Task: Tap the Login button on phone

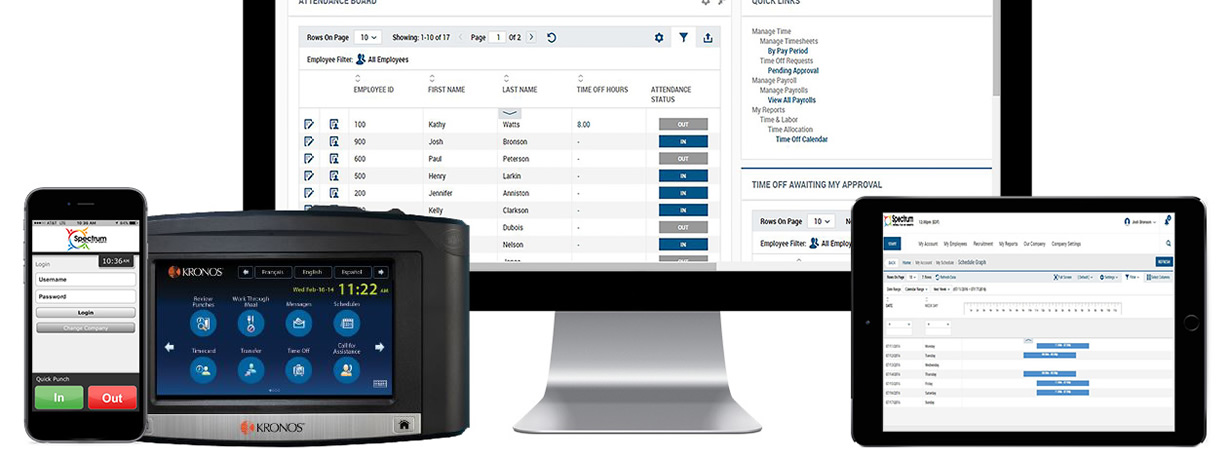Action: pyautogui.click(x=86, y=313)
